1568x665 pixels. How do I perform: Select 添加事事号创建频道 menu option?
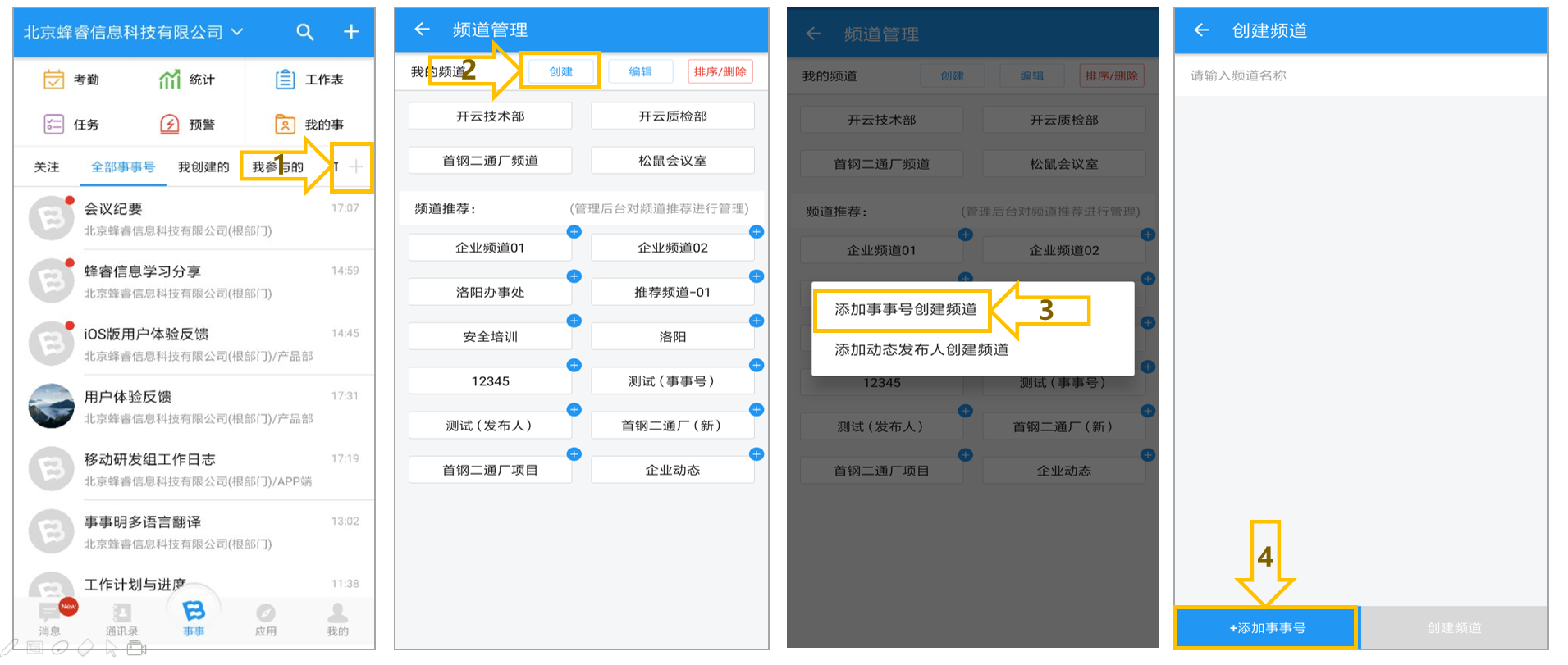point(905,309)
